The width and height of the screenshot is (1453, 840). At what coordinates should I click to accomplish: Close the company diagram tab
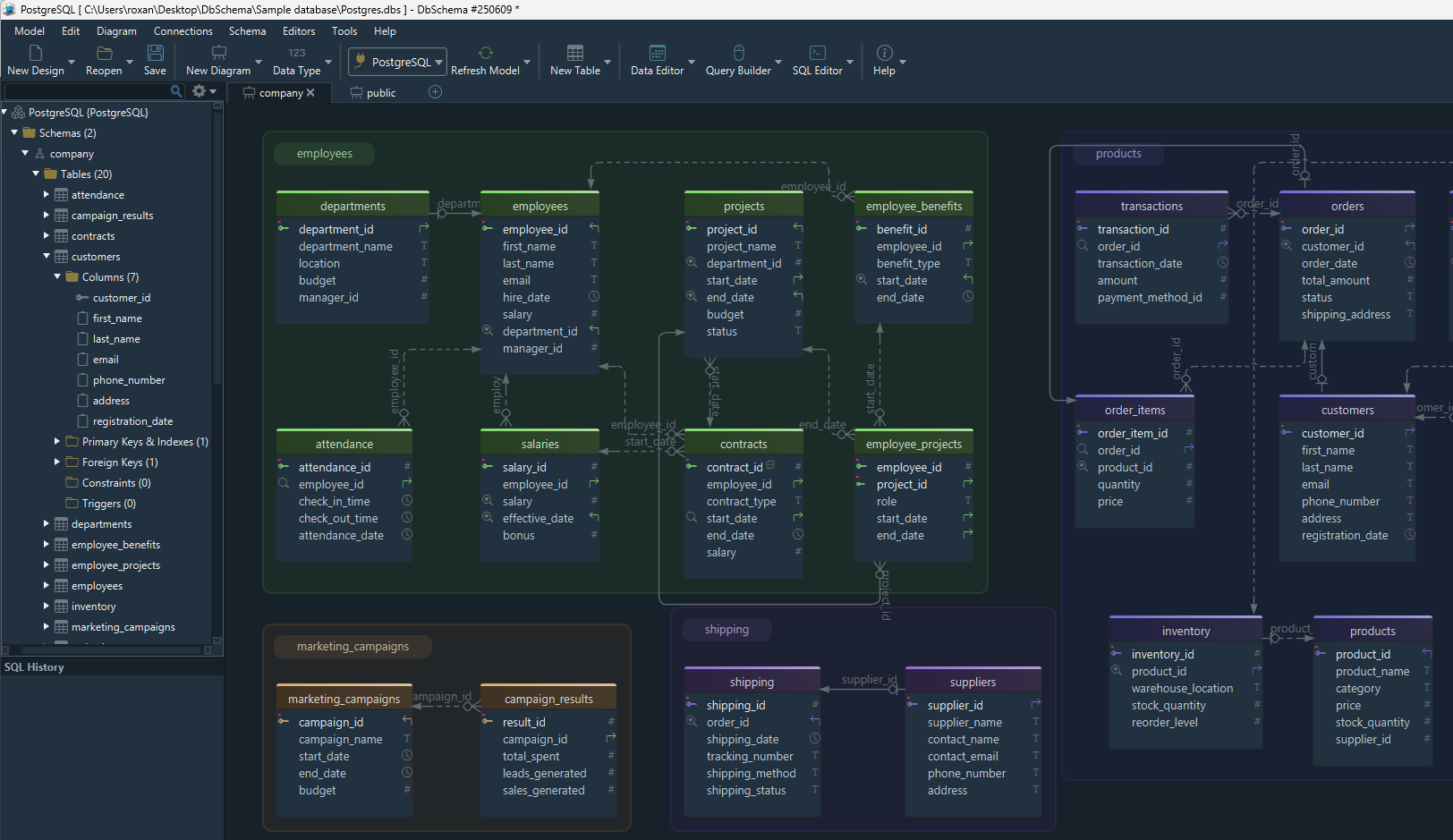click(x=310, y=93)
